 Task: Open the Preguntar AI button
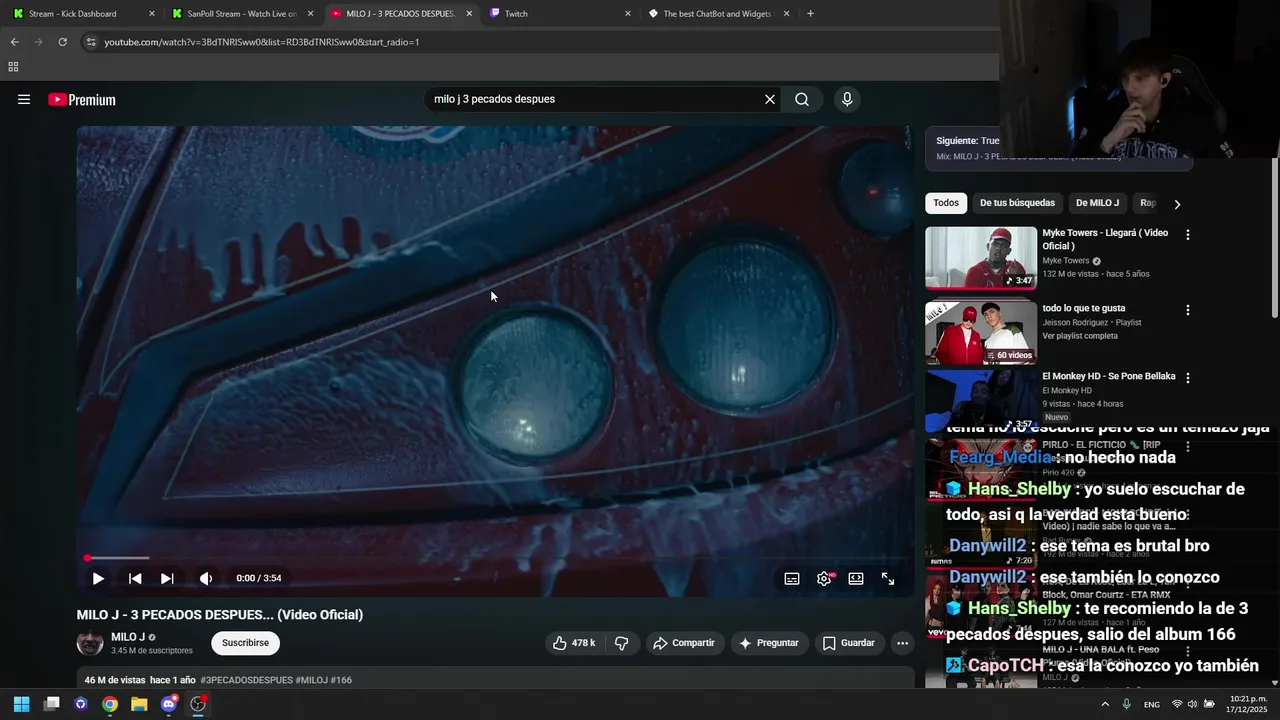[768, 643]
